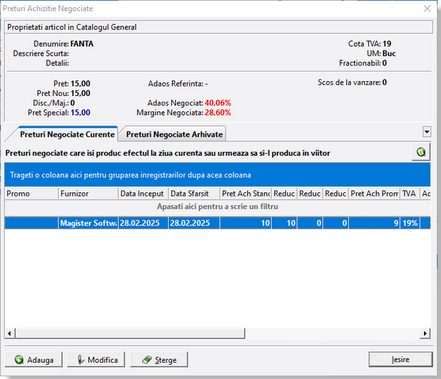441x379 pixels.
Task: Click the Sterge button
Action: pyautogui.click(x=159, y=360)
